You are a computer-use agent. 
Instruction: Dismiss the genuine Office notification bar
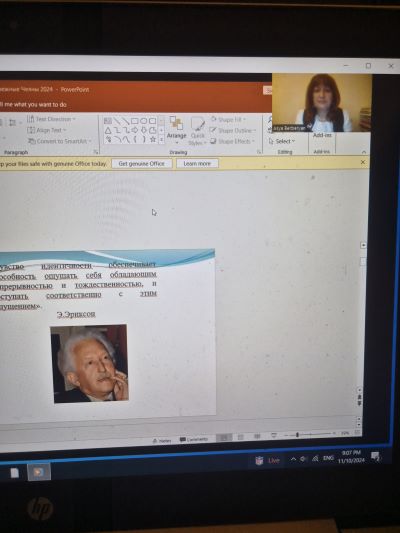[x=363, y=162]
